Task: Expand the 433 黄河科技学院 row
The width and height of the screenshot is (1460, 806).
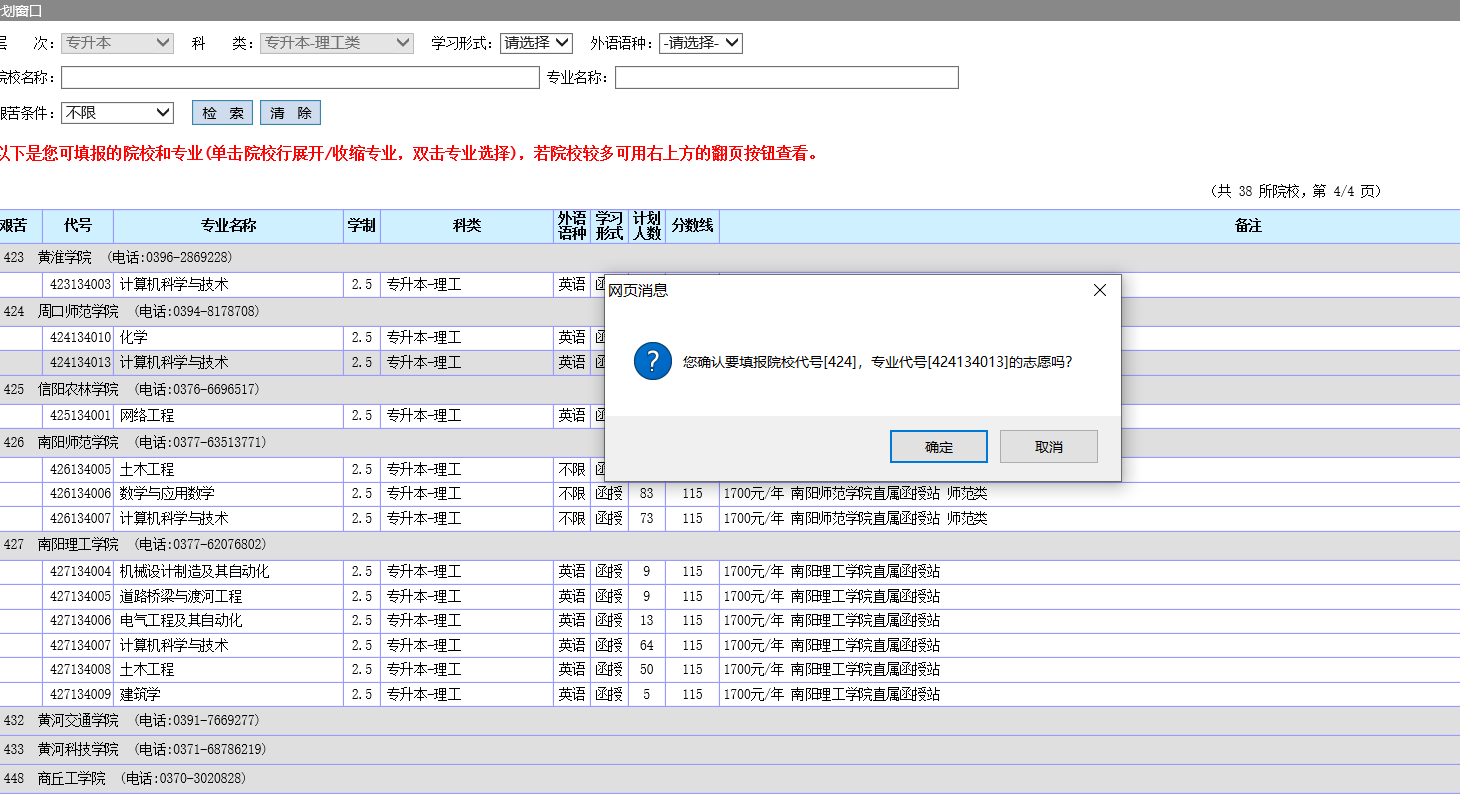Action: coord(730,749)
